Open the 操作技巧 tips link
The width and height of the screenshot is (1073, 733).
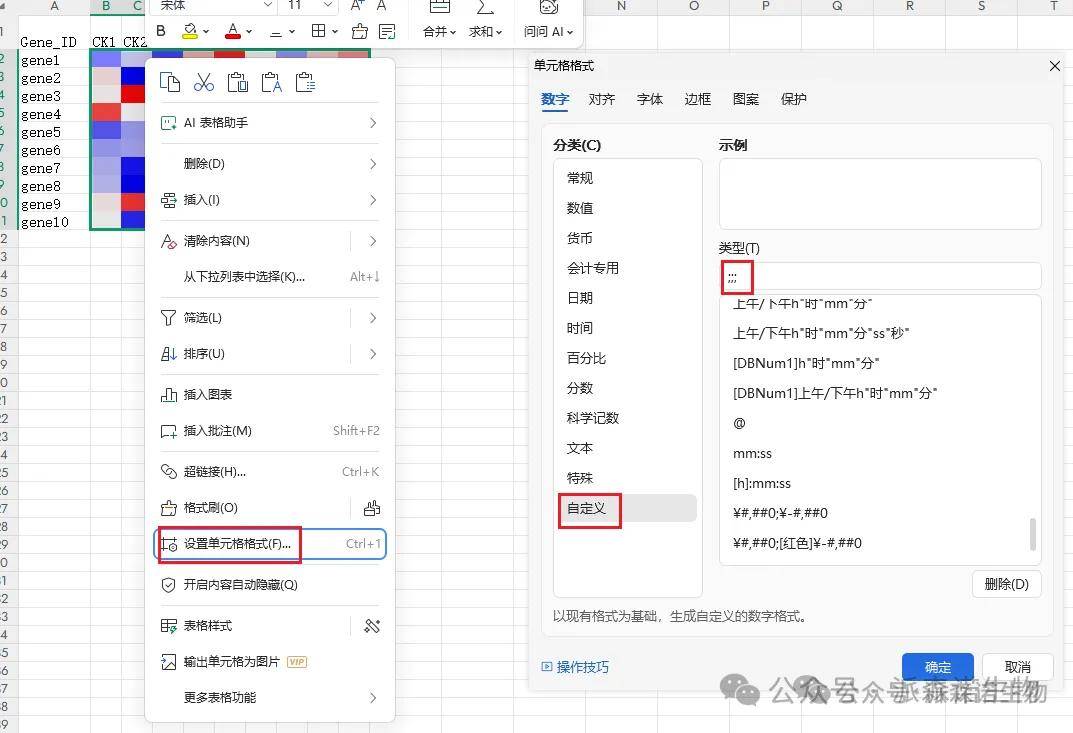tap(582, 667)
